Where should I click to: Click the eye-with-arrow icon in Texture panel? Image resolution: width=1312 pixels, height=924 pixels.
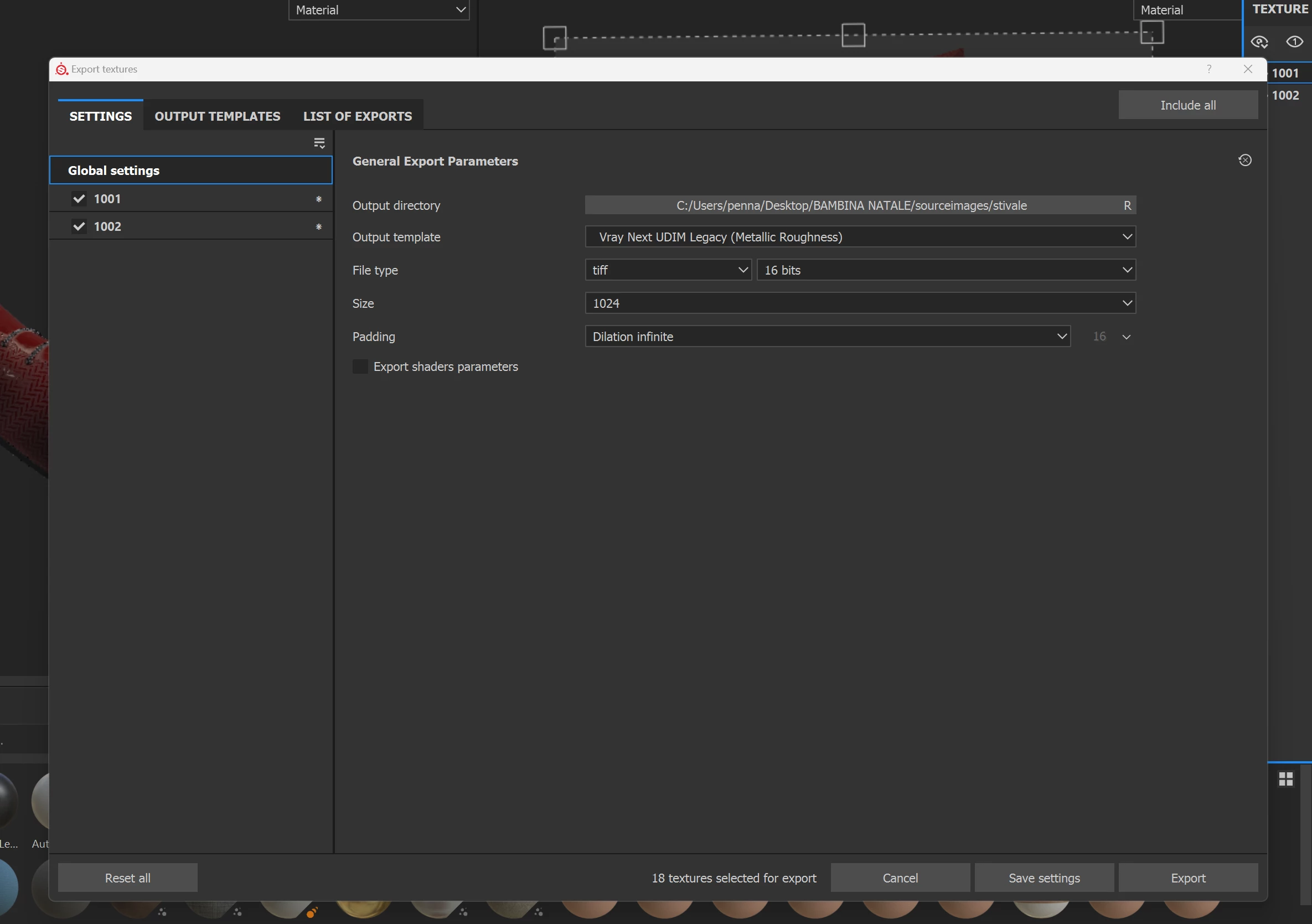(x=1259, y=42)
